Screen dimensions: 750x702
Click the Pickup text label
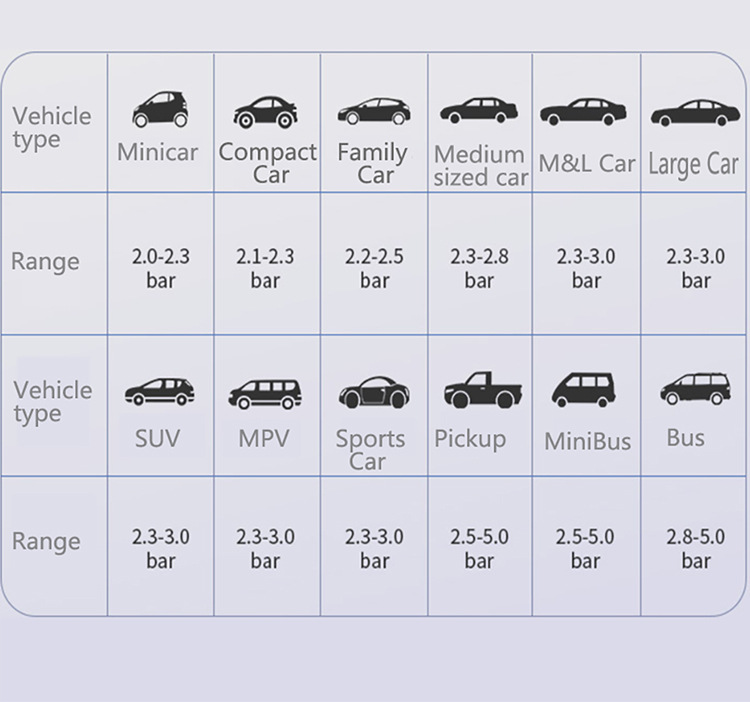(x=470, y=439)
